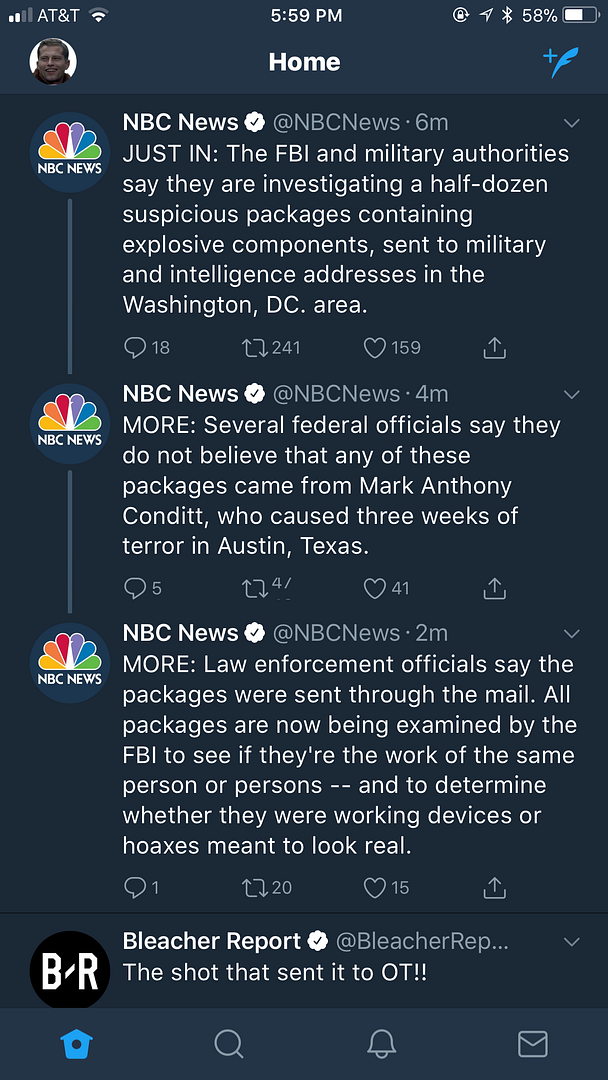Image resolution: width=608 pixels, height=1080 pixels.
Task: Expand options chevron on the 6m NBC tweet
Action: tap(572, 123)
